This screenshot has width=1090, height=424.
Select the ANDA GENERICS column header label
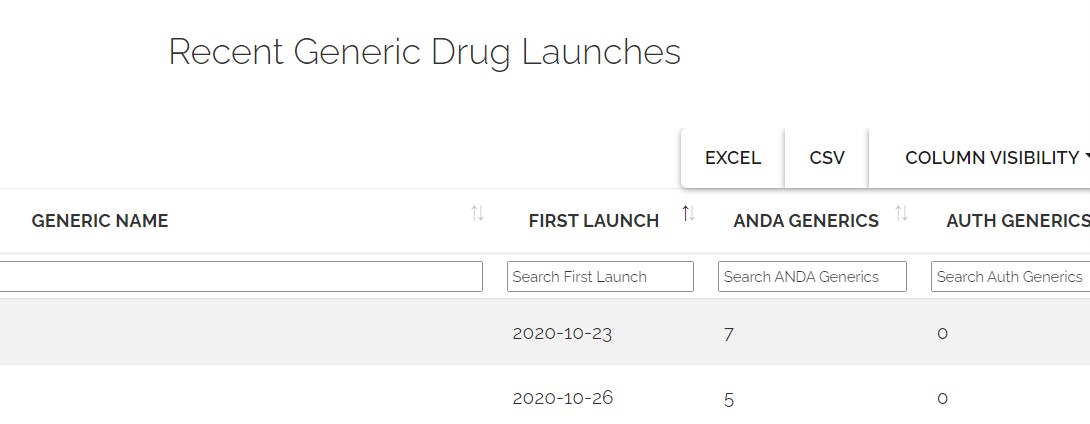[x=806, y=221]
